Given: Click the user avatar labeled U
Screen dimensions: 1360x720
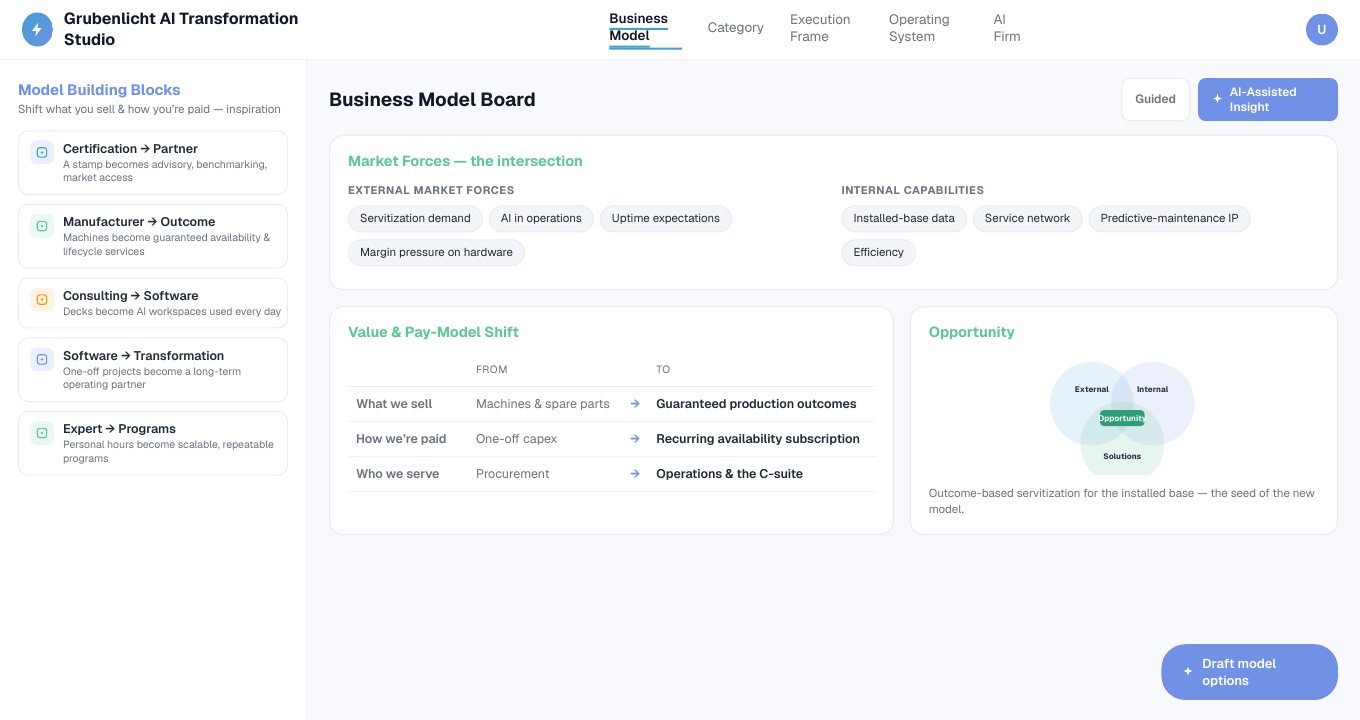Looking at the screenshot, I should pyautogui.click(x=1322, y=29).
